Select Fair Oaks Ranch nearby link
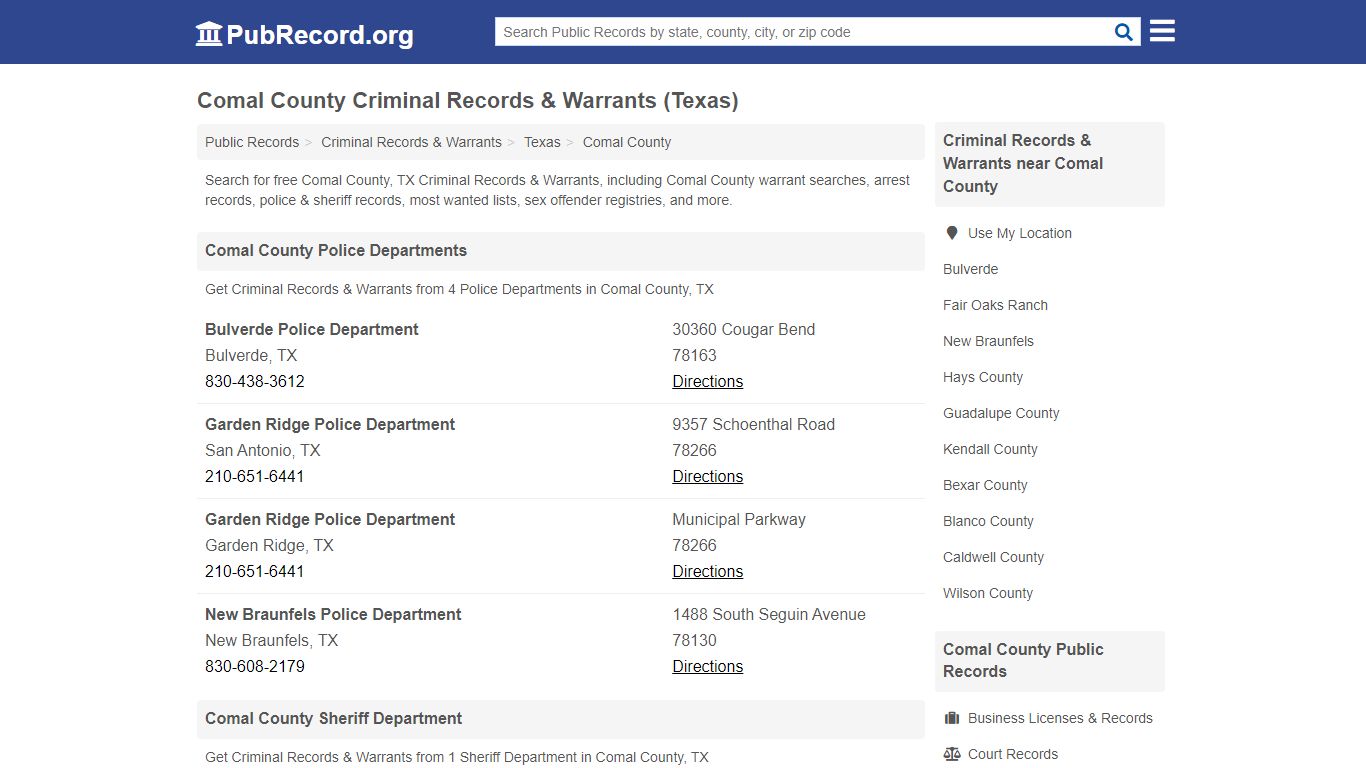 (995, 305)
